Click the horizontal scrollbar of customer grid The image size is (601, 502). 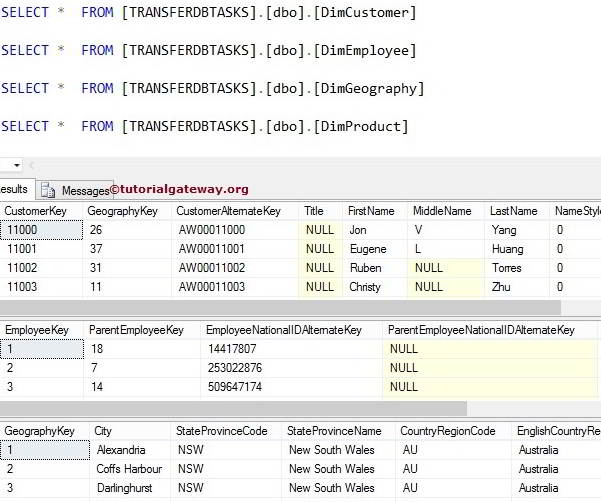[x=280, y=308]
